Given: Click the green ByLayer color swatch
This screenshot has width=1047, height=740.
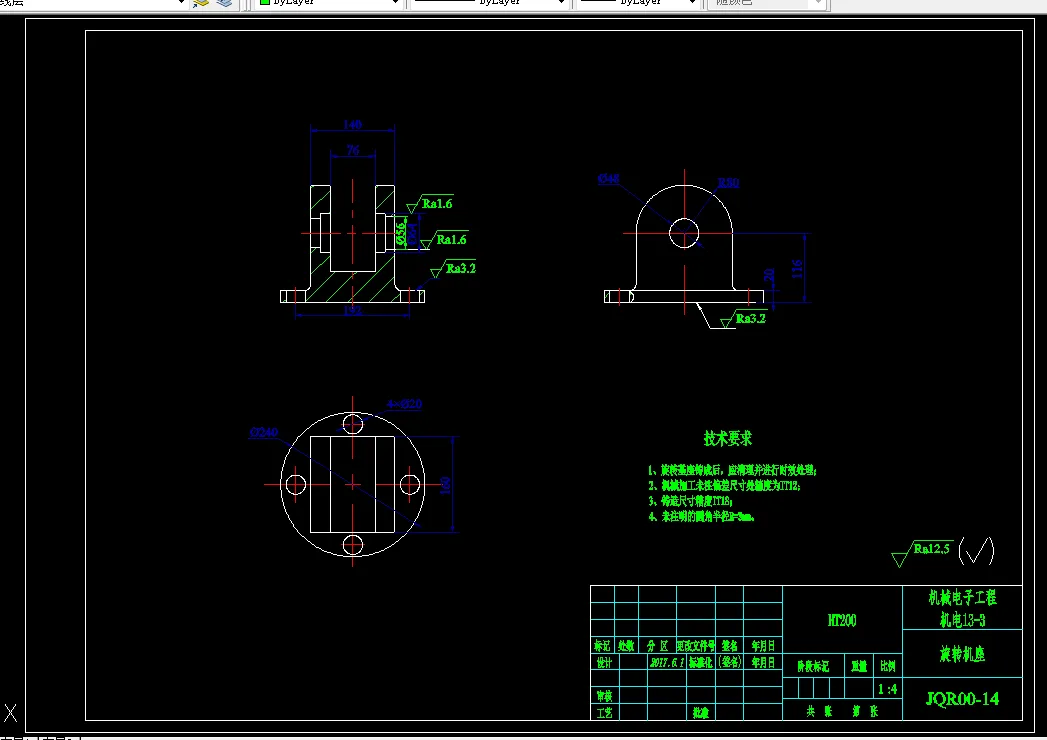Looking at the screenshot, I should 264,2.
